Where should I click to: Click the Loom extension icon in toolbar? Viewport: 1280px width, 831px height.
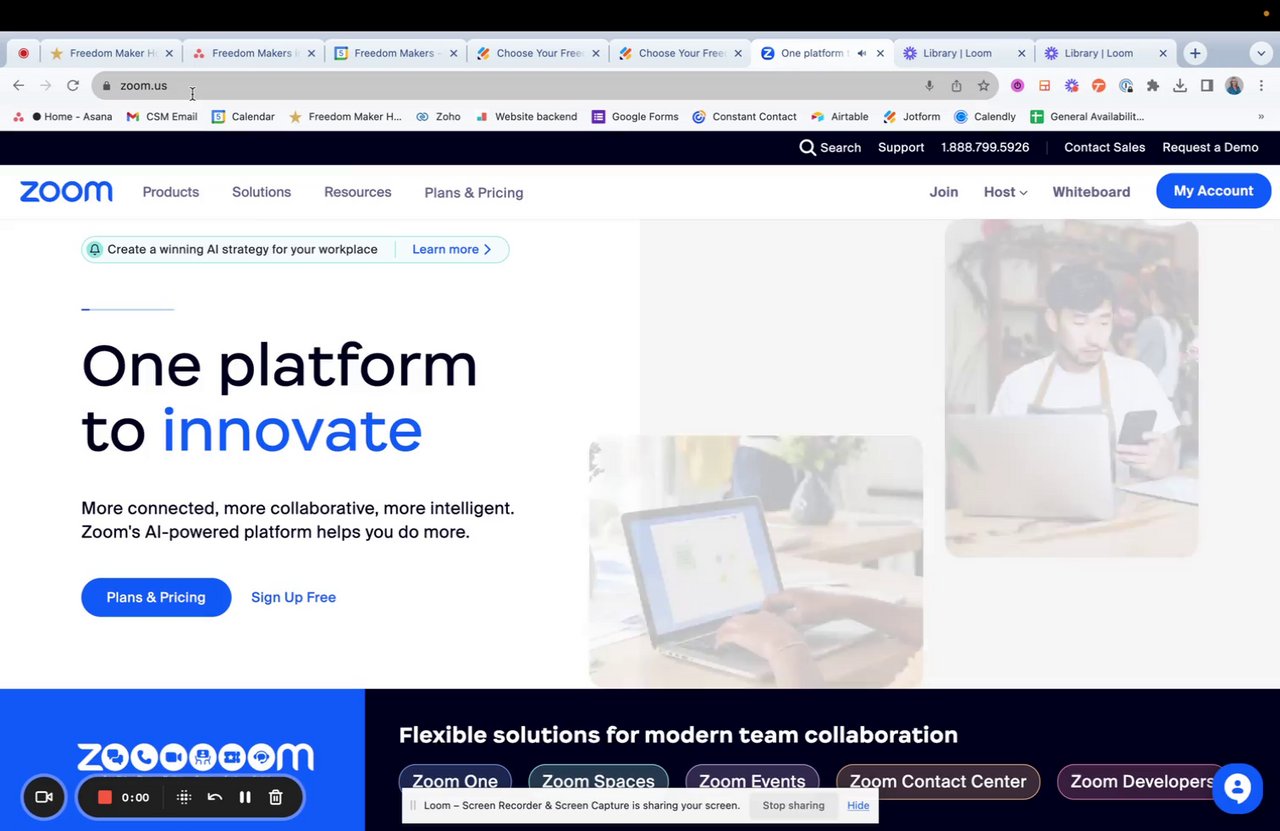(x=1072, y=86)
